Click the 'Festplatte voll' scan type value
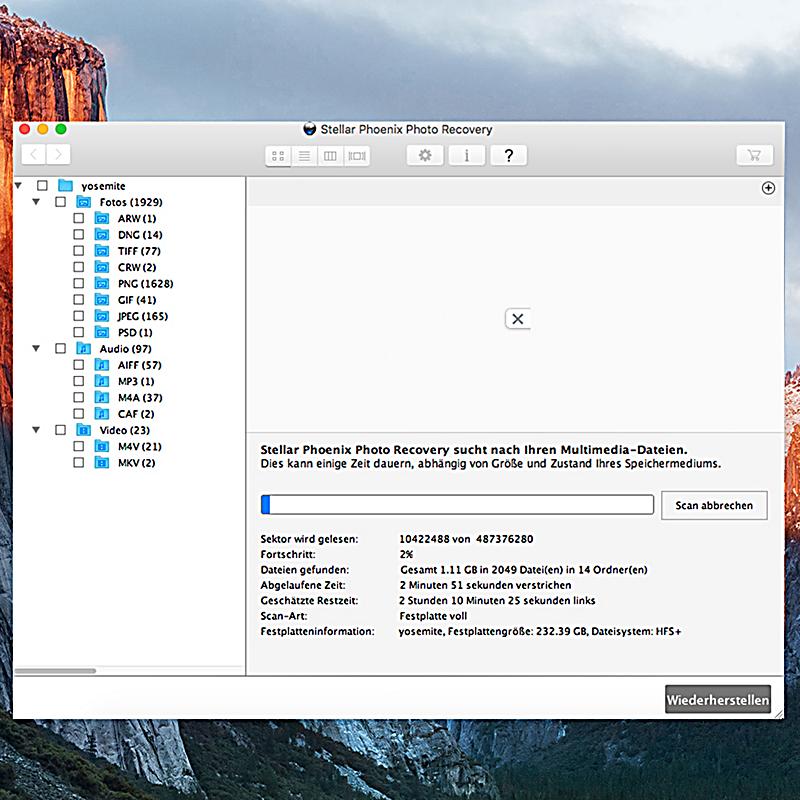 [433, 616]
